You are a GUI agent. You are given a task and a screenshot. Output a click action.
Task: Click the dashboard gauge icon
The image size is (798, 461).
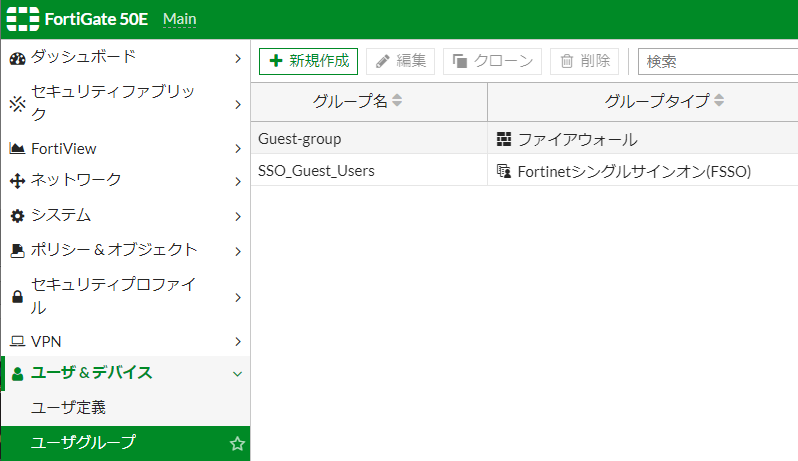pyautogui.click(x=17, y=59)
